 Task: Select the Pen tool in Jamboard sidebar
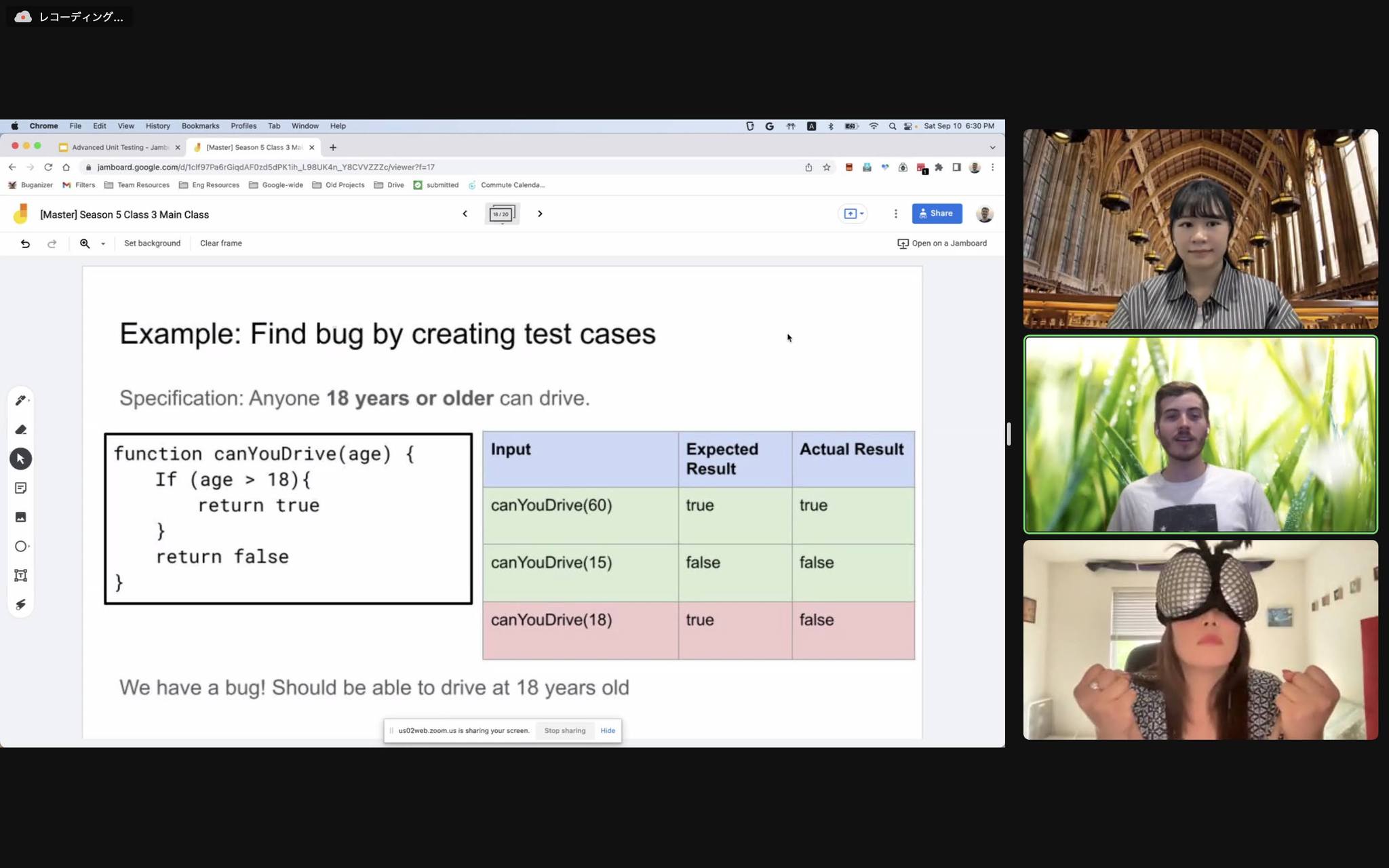click(20, 401)
